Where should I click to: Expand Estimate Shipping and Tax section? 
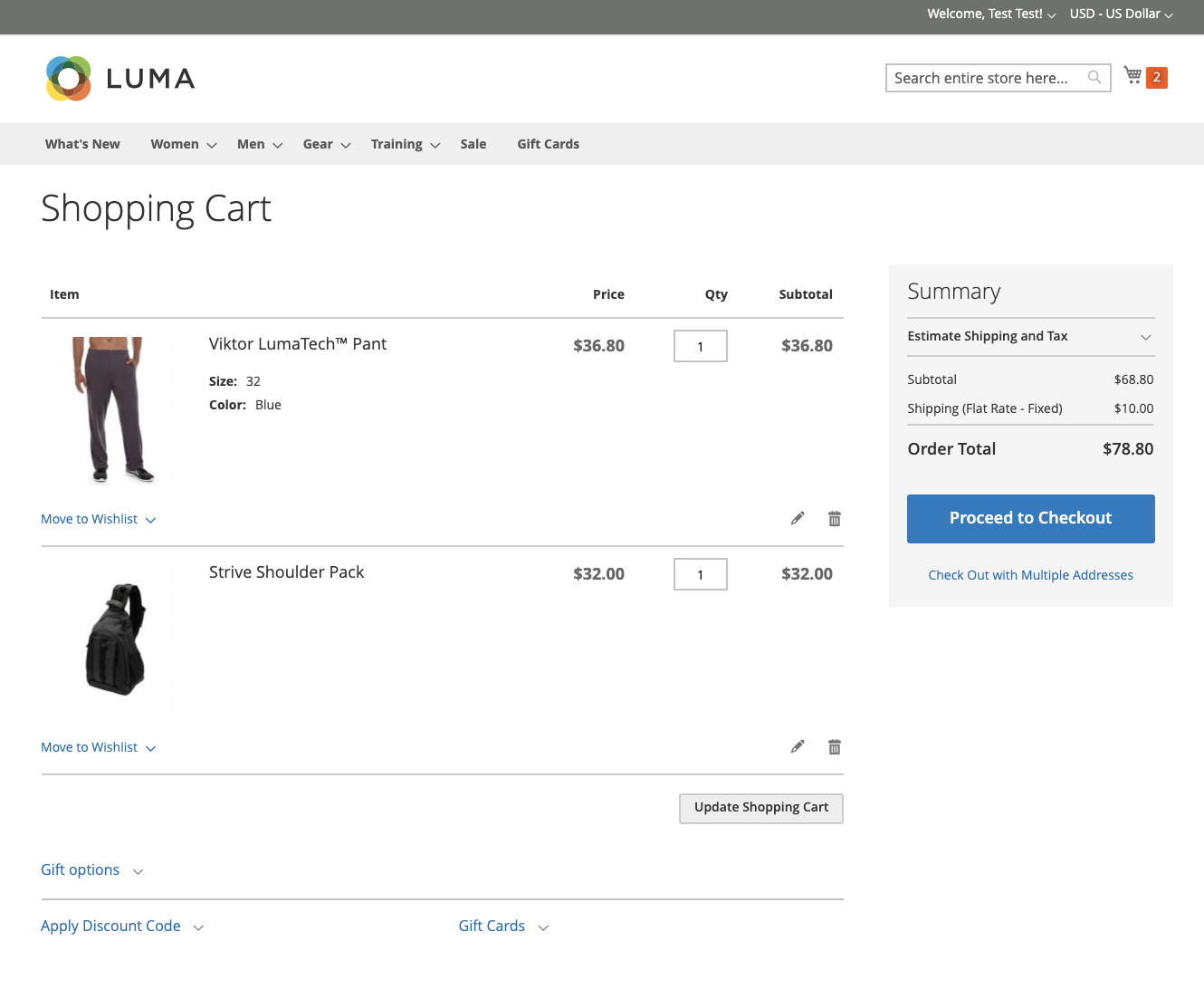1031,336
